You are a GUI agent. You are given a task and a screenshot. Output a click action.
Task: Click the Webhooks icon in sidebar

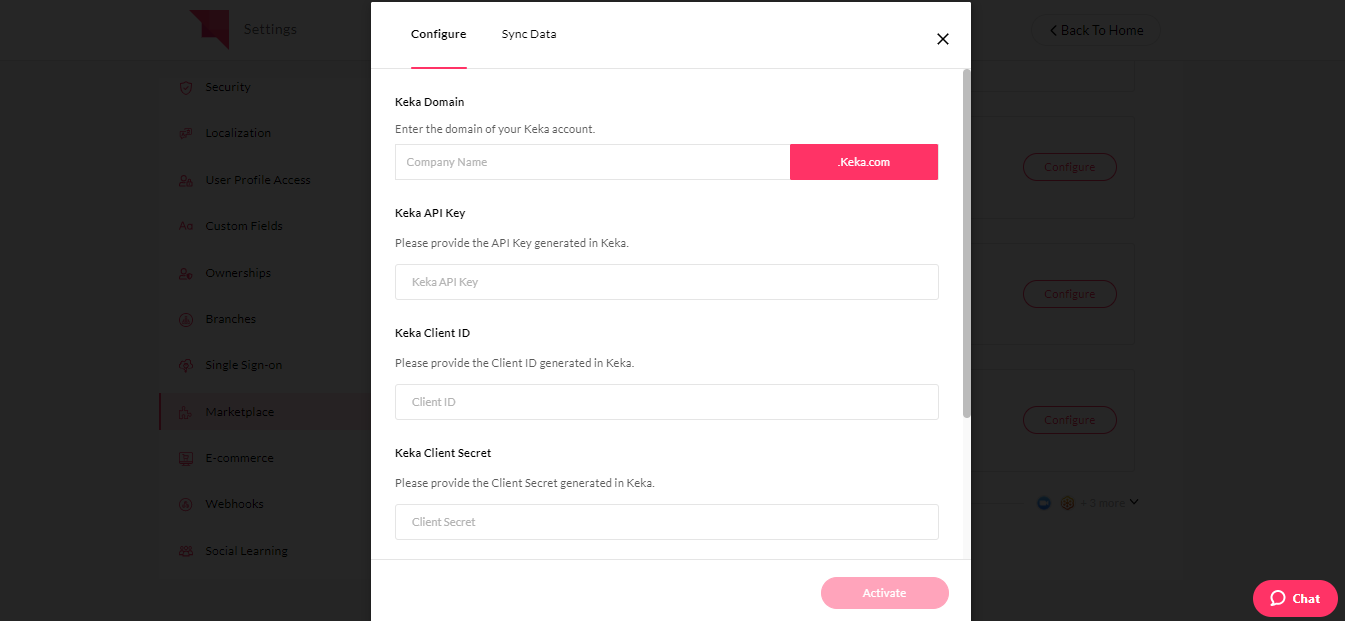tap(185, 504)
